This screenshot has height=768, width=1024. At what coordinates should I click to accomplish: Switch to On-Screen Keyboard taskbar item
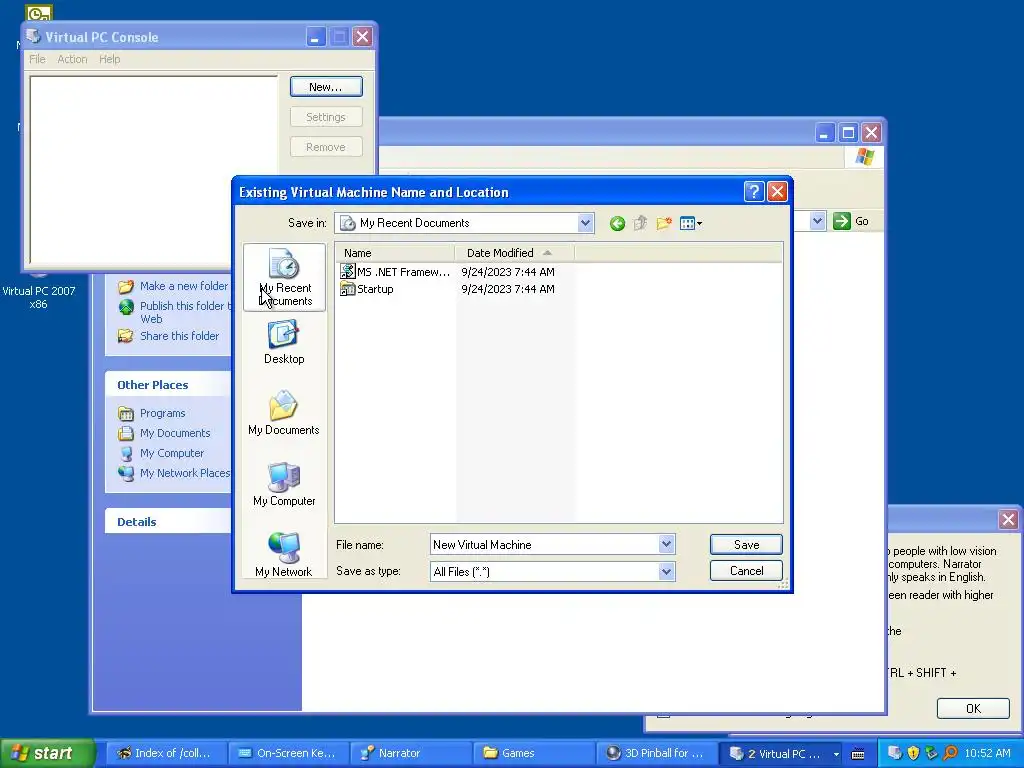[x=289, y=753]
